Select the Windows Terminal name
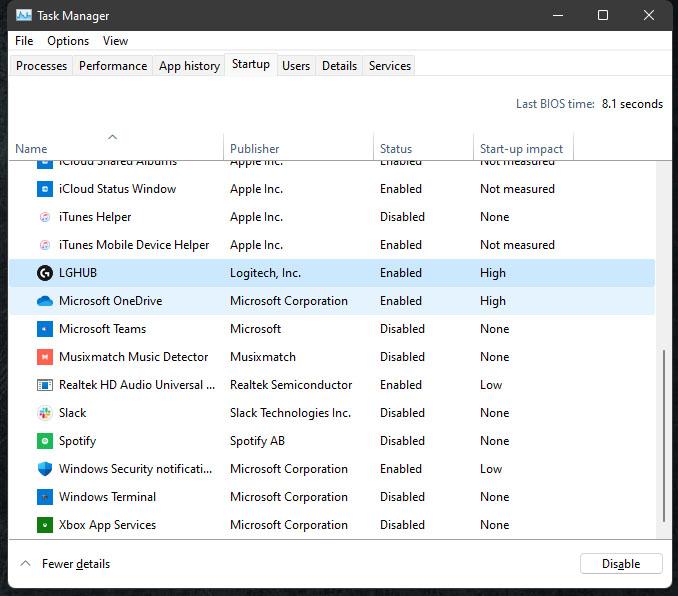The image size is (678, 596). click(x=108, y=497)
